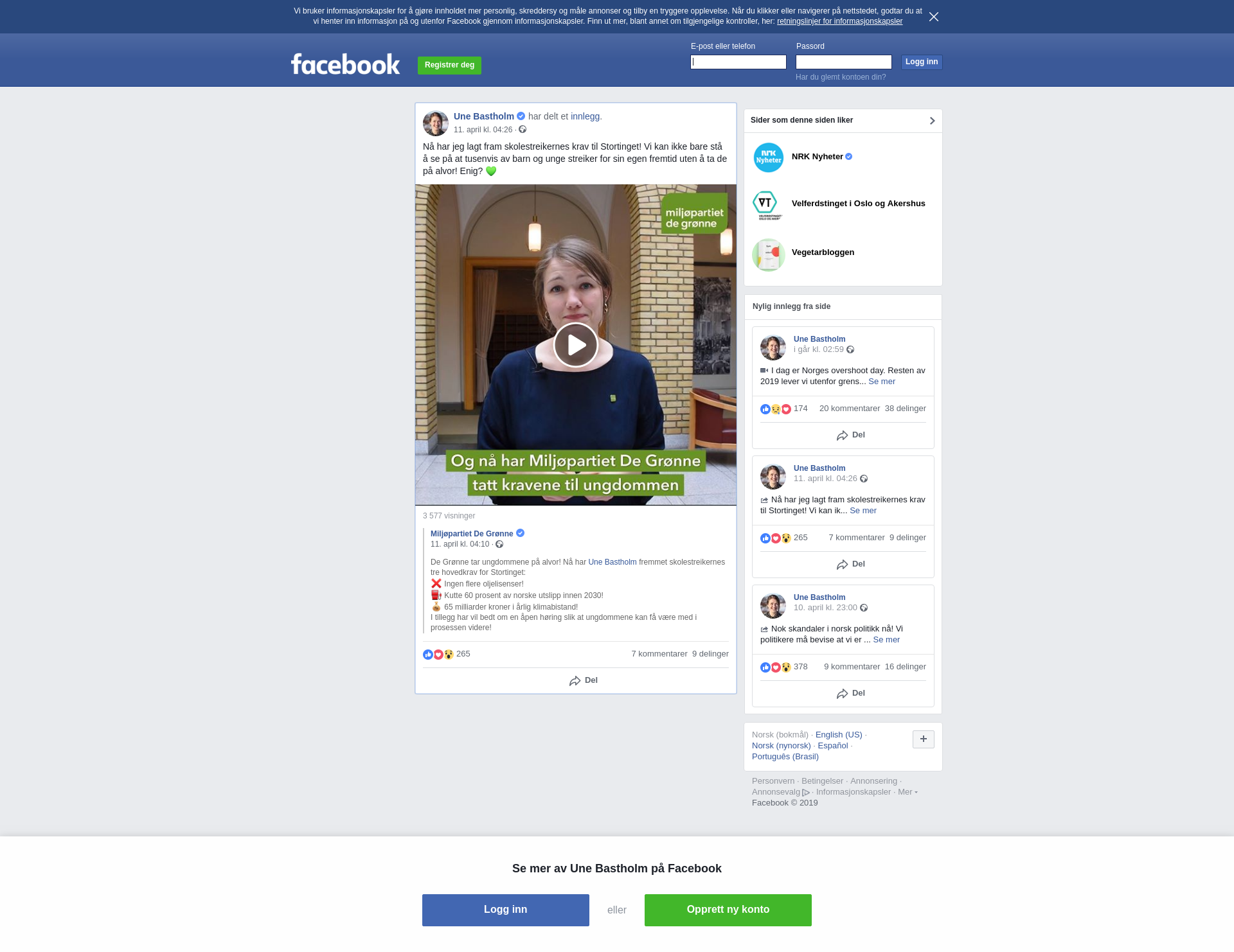Switch language to Norsk (nynorsk)

782,746
